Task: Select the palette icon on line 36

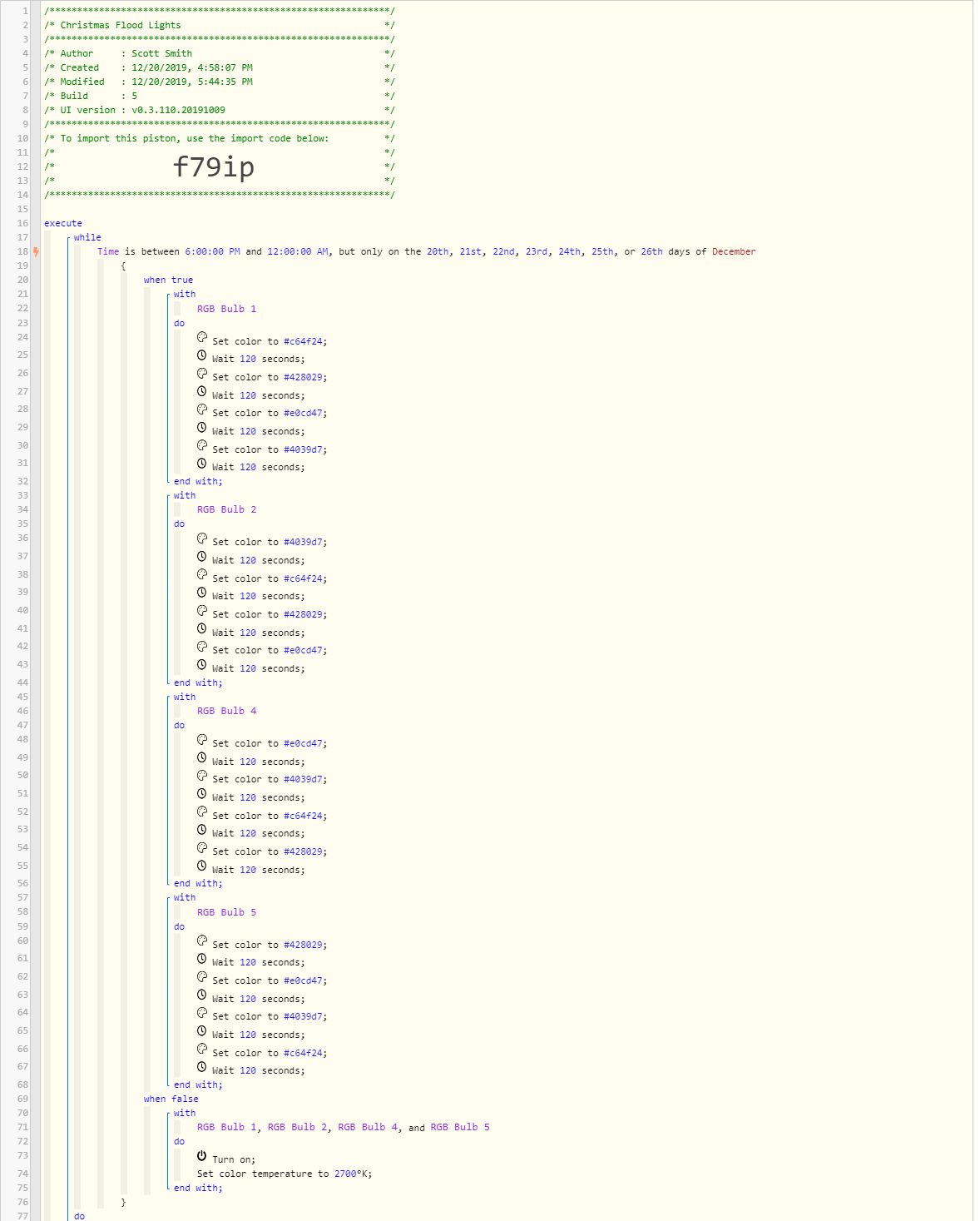Action: point(202,538)
